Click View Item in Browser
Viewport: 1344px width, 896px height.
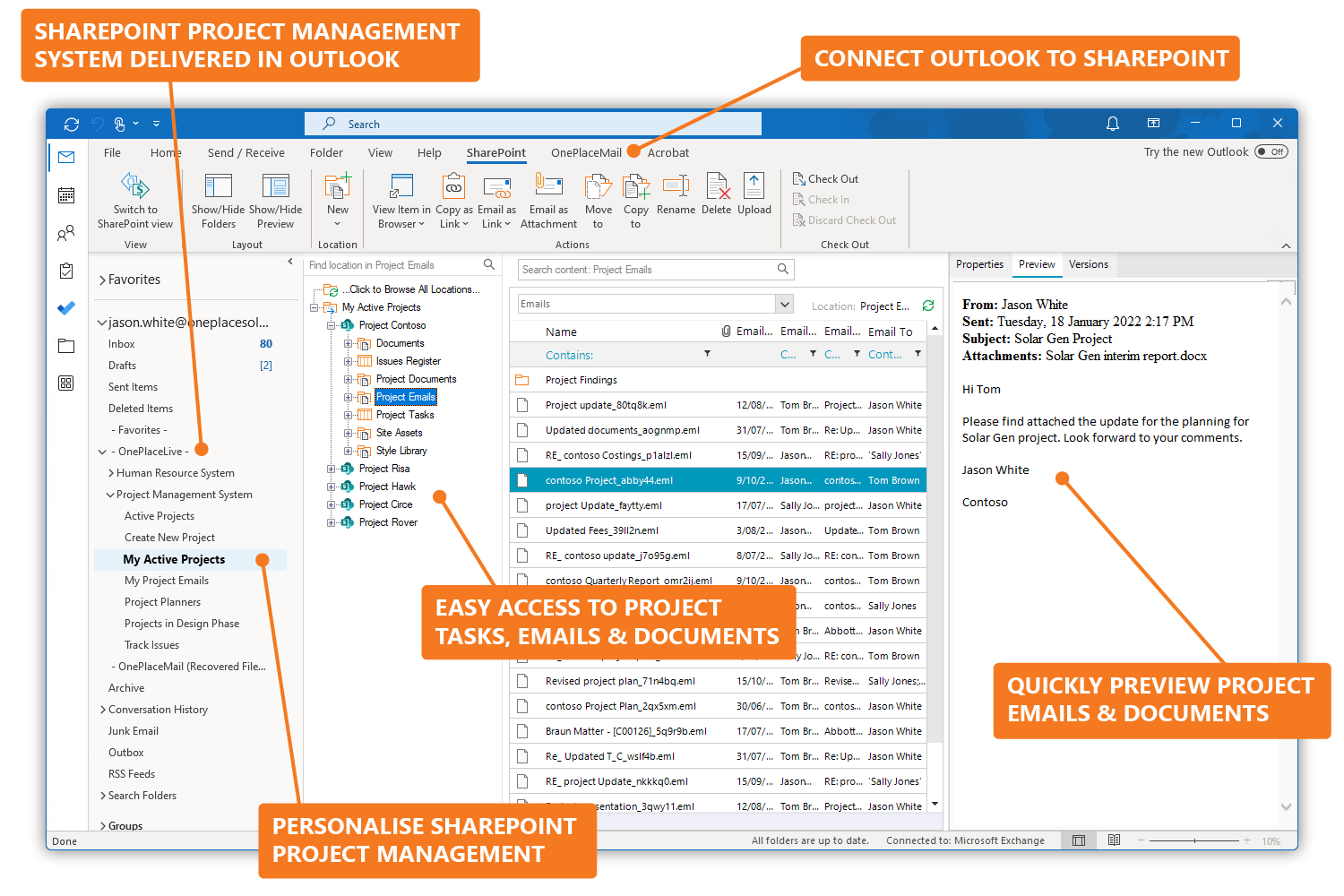pyautogui.click(x=401, y=201)
